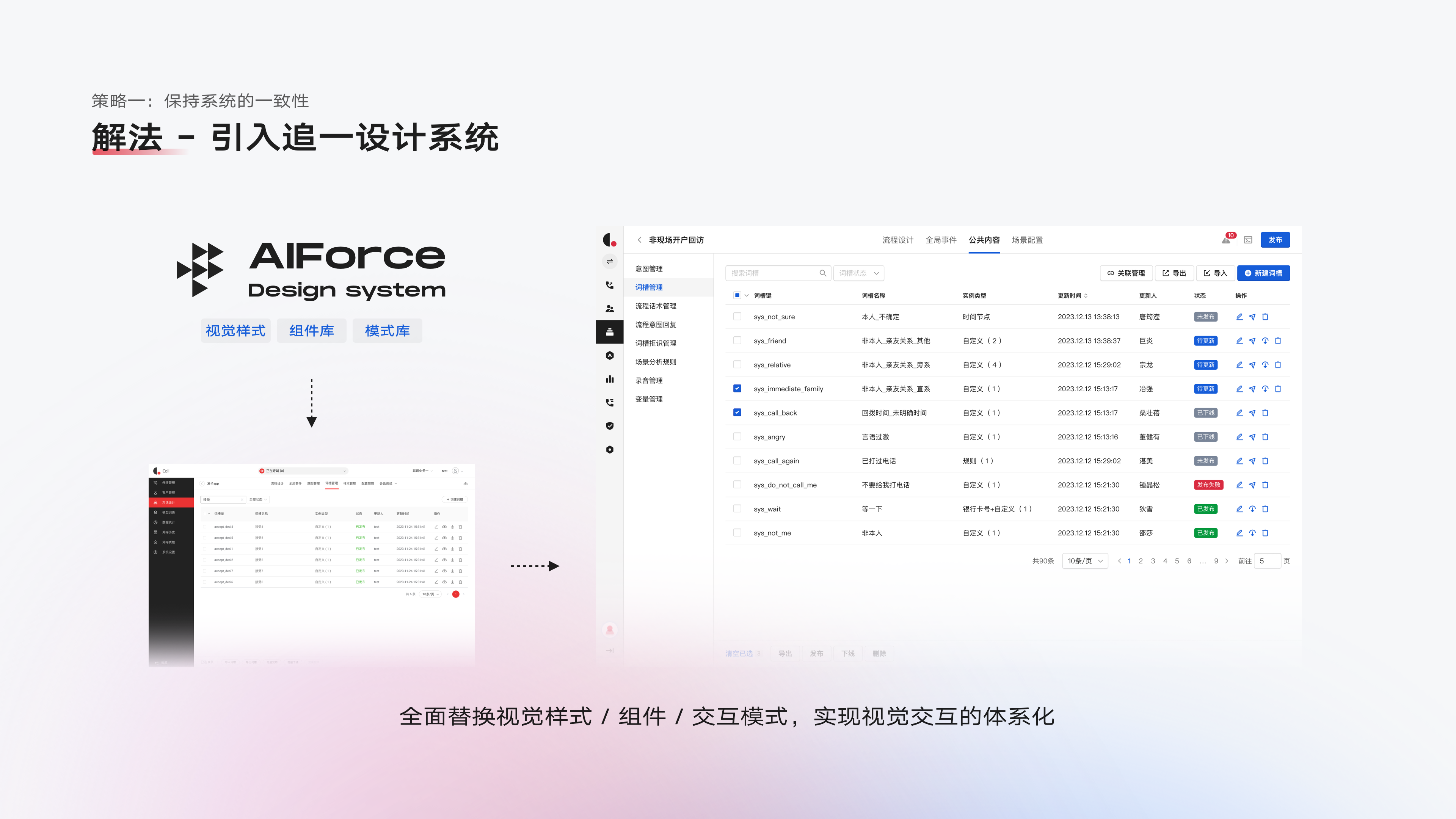Click the 组件库 tag under AIForce logo
The image size is (1456, 819).
click(311, 331)
